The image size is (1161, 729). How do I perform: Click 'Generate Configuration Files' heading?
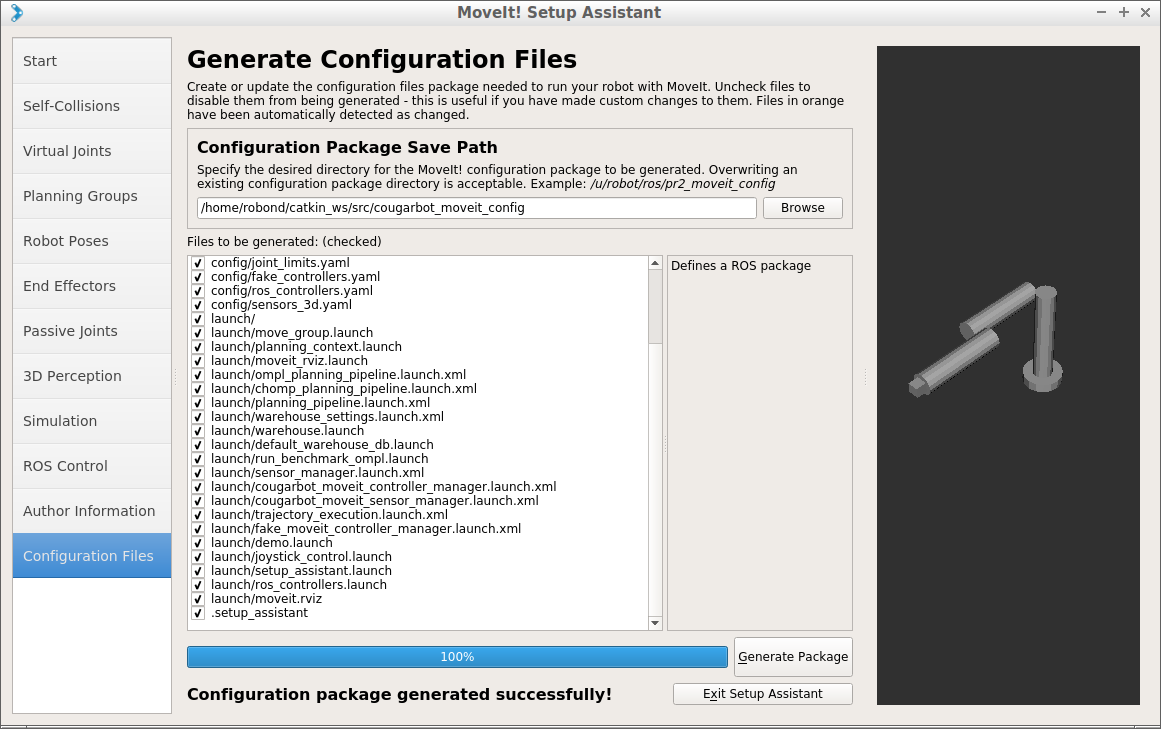coord(382,59)
